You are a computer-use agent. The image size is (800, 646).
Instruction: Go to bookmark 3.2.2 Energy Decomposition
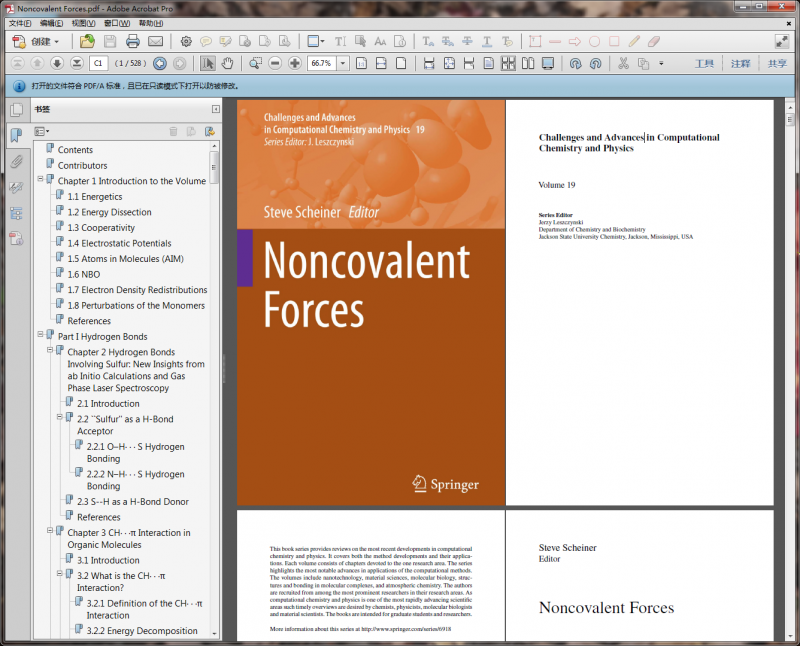click(142, 631)
